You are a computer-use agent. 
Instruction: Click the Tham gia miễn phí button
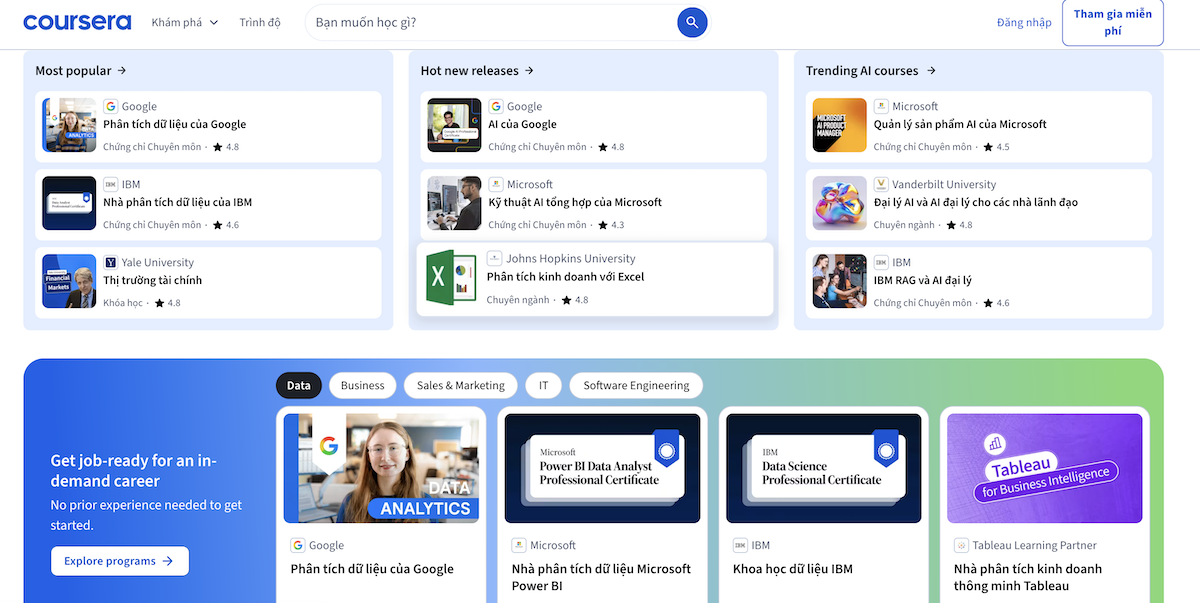coord(1113,22)
